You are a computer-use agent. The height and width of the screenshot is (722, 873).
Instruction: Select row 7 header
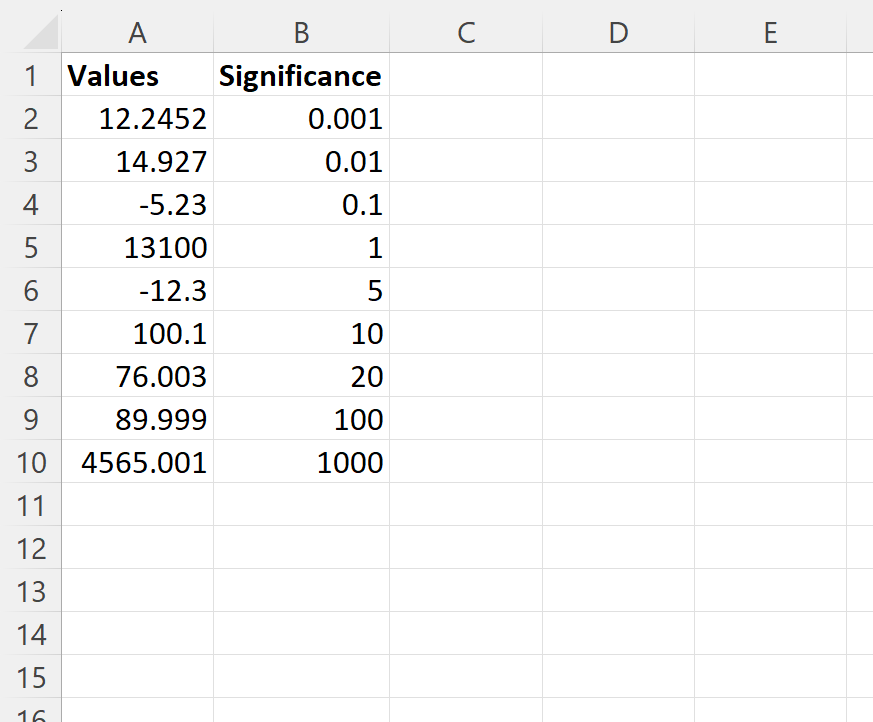31,332
